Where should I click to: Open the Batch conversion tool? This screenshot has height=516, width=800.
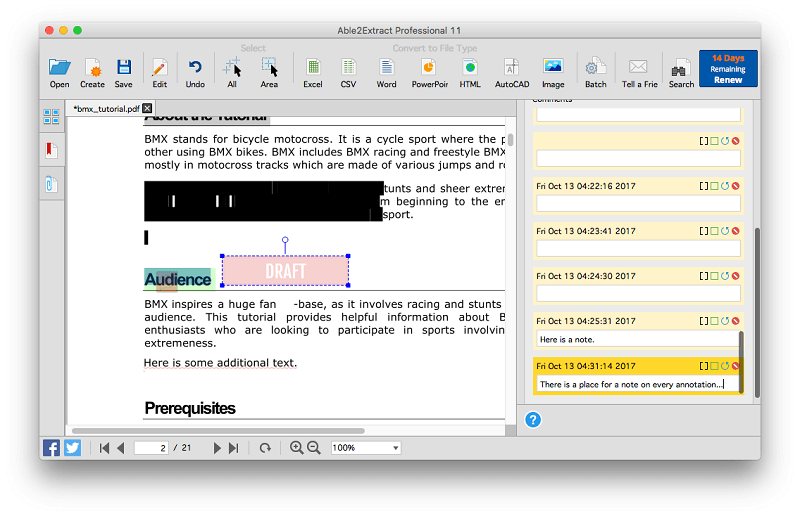coord(595,72)
